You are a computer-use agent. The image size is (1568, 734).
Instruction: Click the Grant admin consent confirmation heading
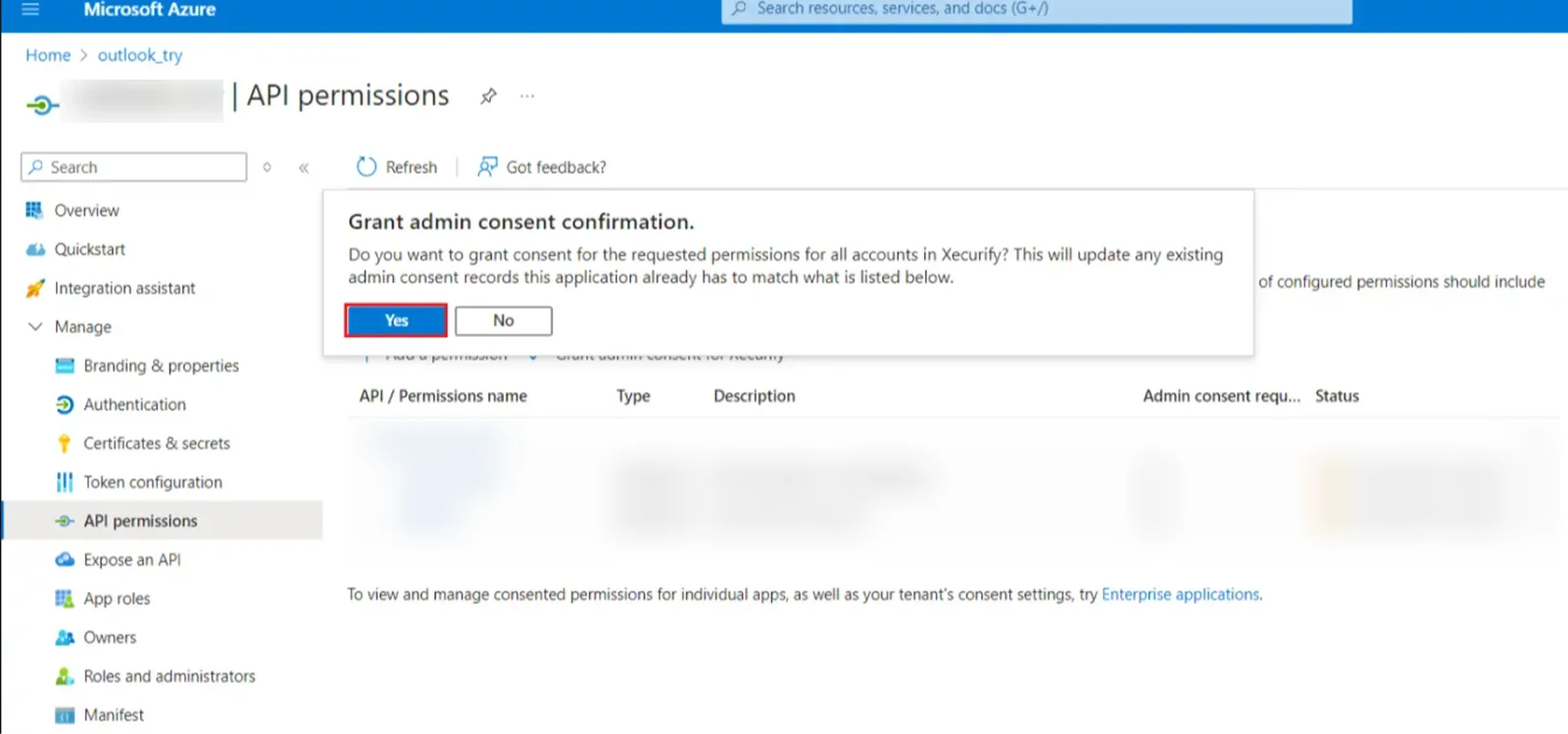coord(521,222)
